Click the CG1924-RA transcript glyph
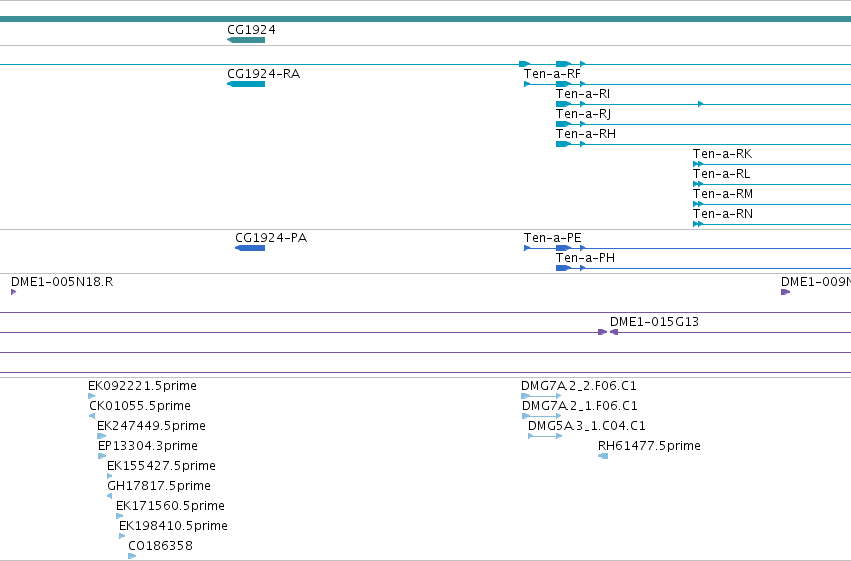Viewport: 851px width, 561px height. pos(246,84)
